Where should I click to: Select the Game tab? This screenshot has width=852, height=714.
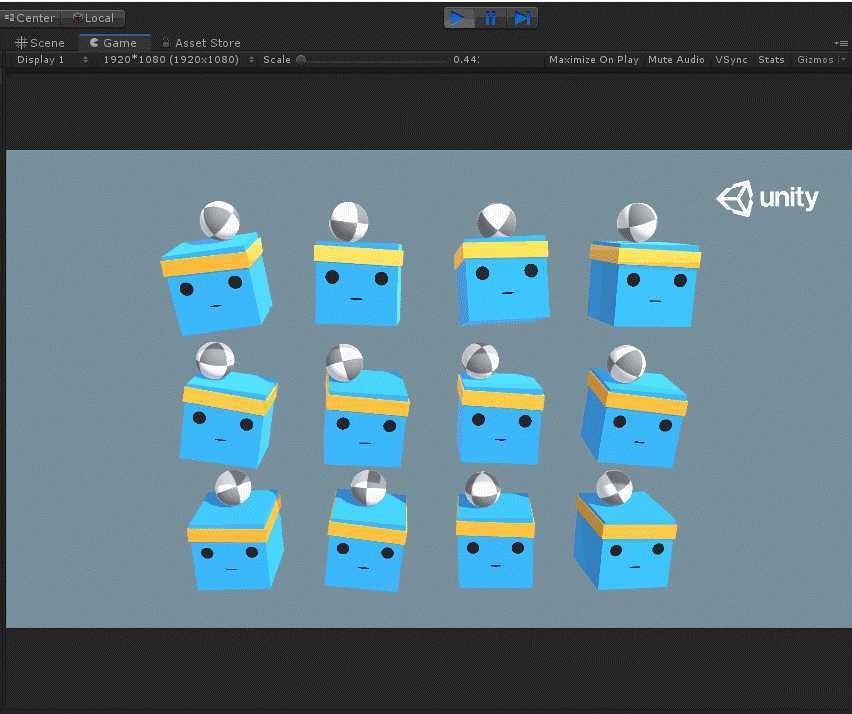point(114,43)
